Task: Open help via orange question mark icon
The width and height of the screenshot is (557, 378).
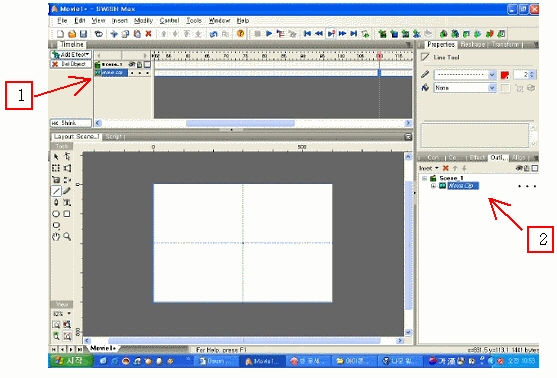Action: (x=240, y=34)
